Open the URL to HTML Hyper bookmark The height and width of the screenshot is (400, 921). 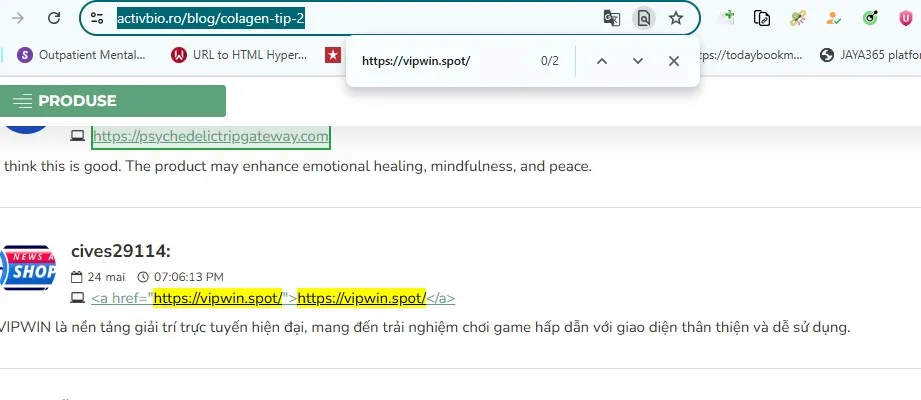tap(239, 55)
